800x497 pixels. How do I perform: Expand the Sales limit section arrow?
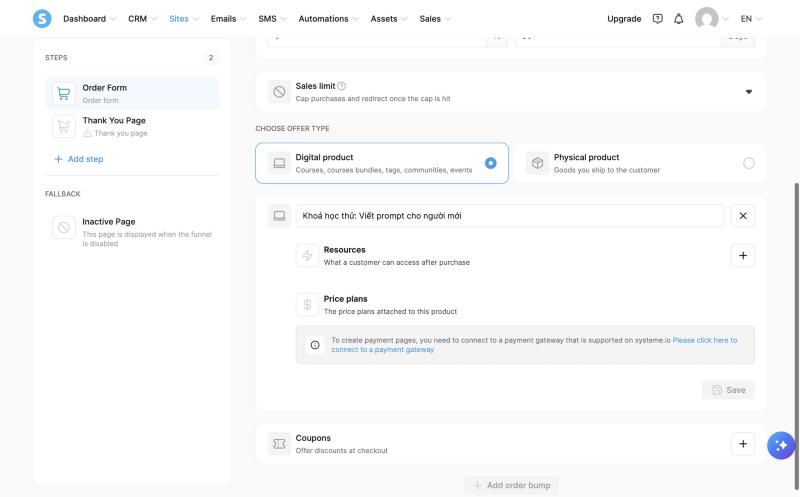tap(748, 92)
